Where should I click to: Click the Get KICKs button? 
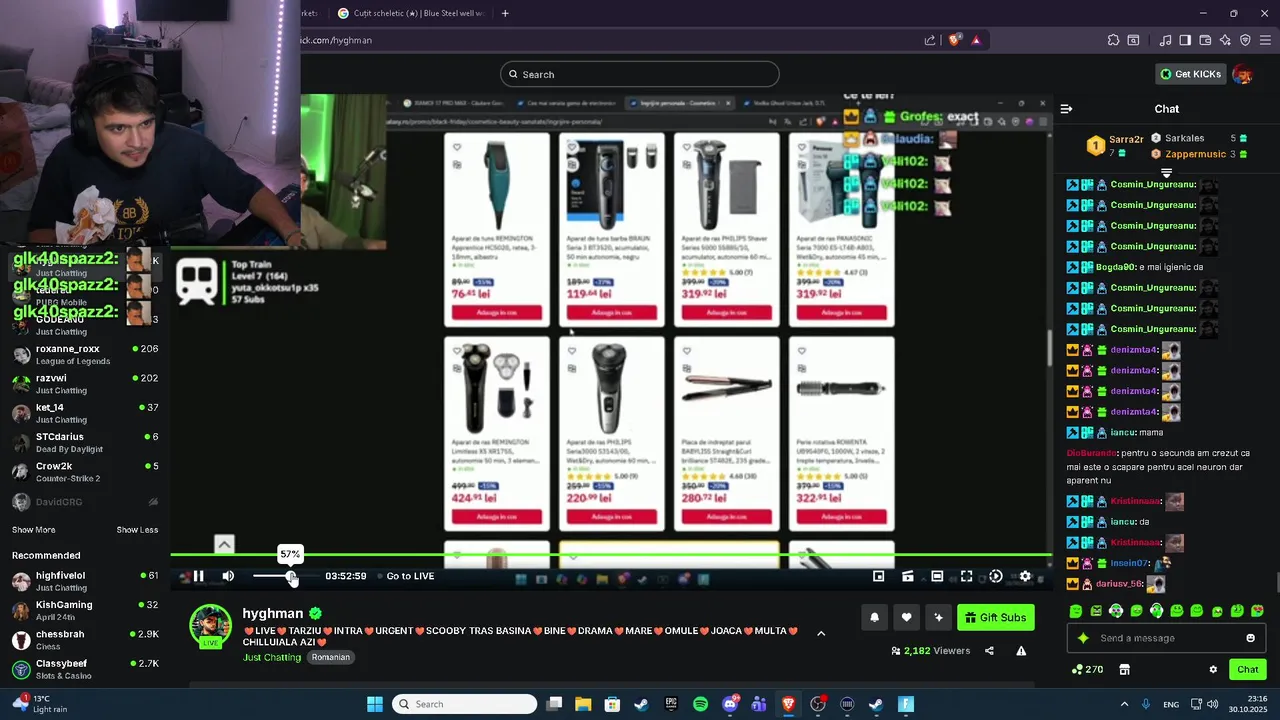[1190, 74]
